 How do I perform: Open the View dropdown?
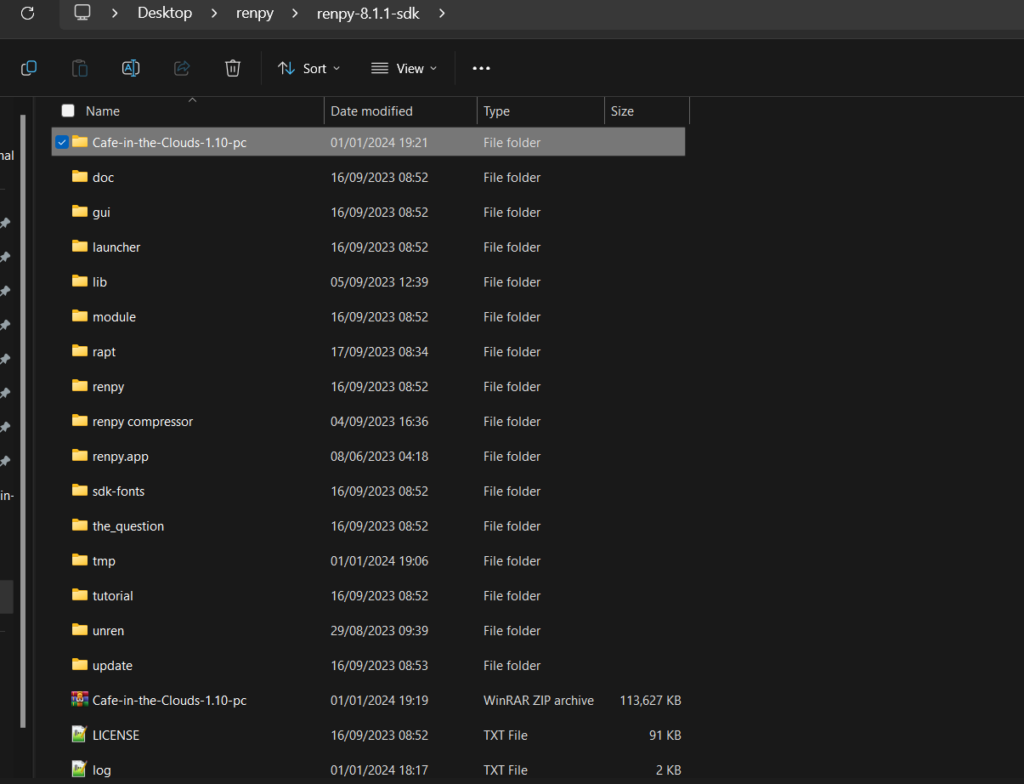tap(404, 68)
